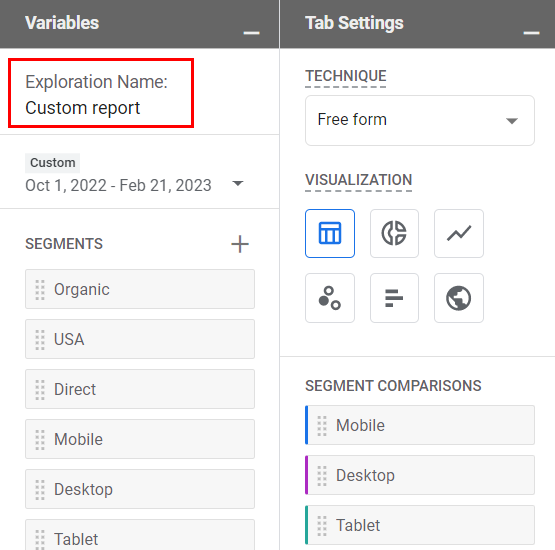Screen dimensions: 555x550
Task: Click the Variables panel title
Action: click(62, 23)
